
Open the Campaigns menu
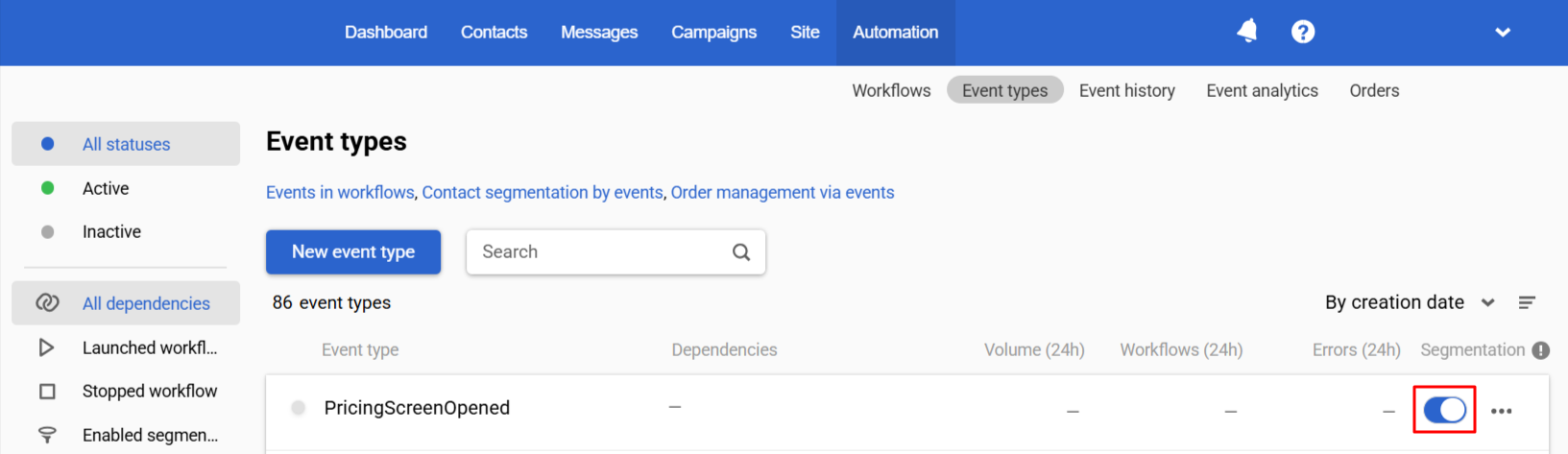tap(713, 32)
